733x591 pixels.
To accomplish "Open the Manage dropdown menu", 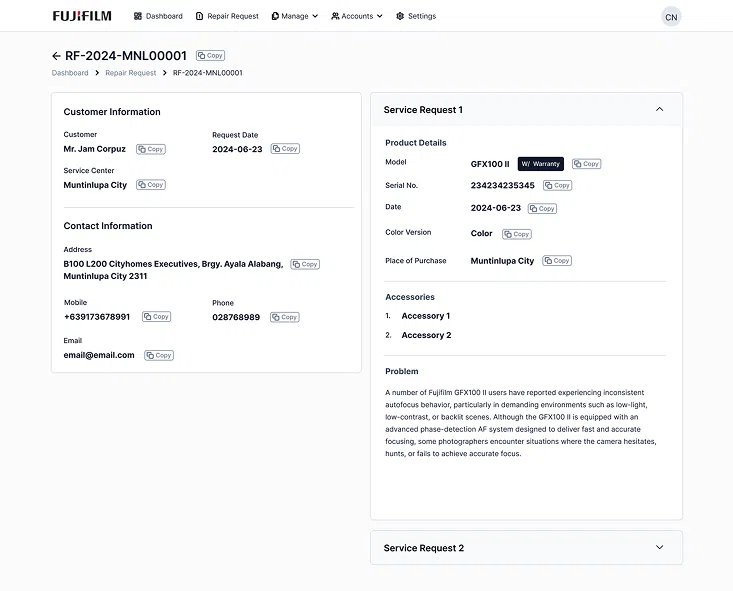I will click(x=294, y=16).
